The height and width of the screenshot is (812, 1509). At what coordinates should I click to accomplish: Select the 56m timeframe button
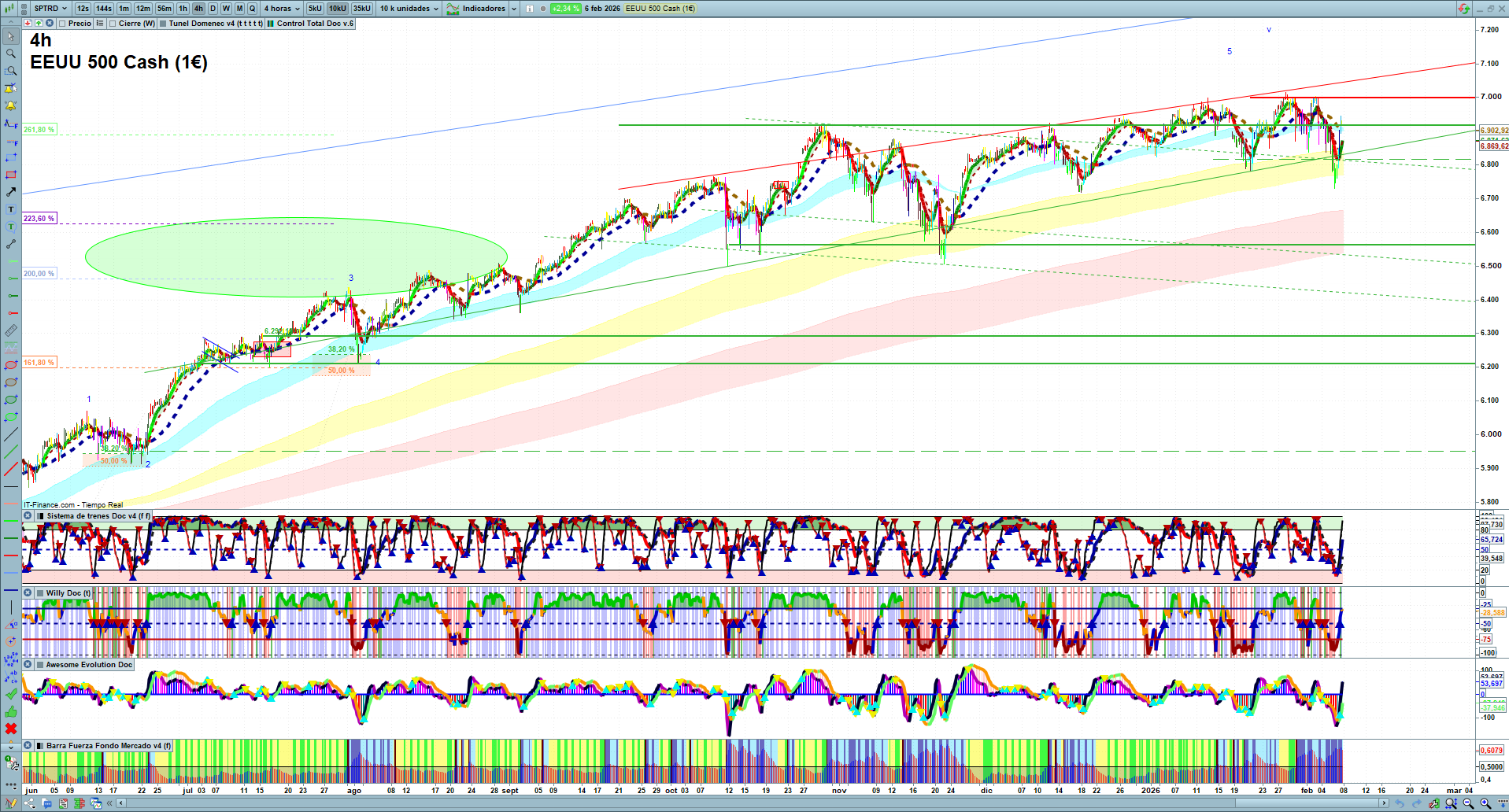coord(165,9)
